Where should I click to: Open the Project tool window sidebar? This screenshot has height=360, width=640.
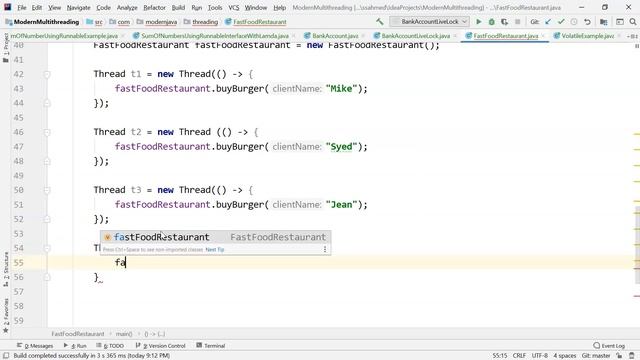pos(6,48)
